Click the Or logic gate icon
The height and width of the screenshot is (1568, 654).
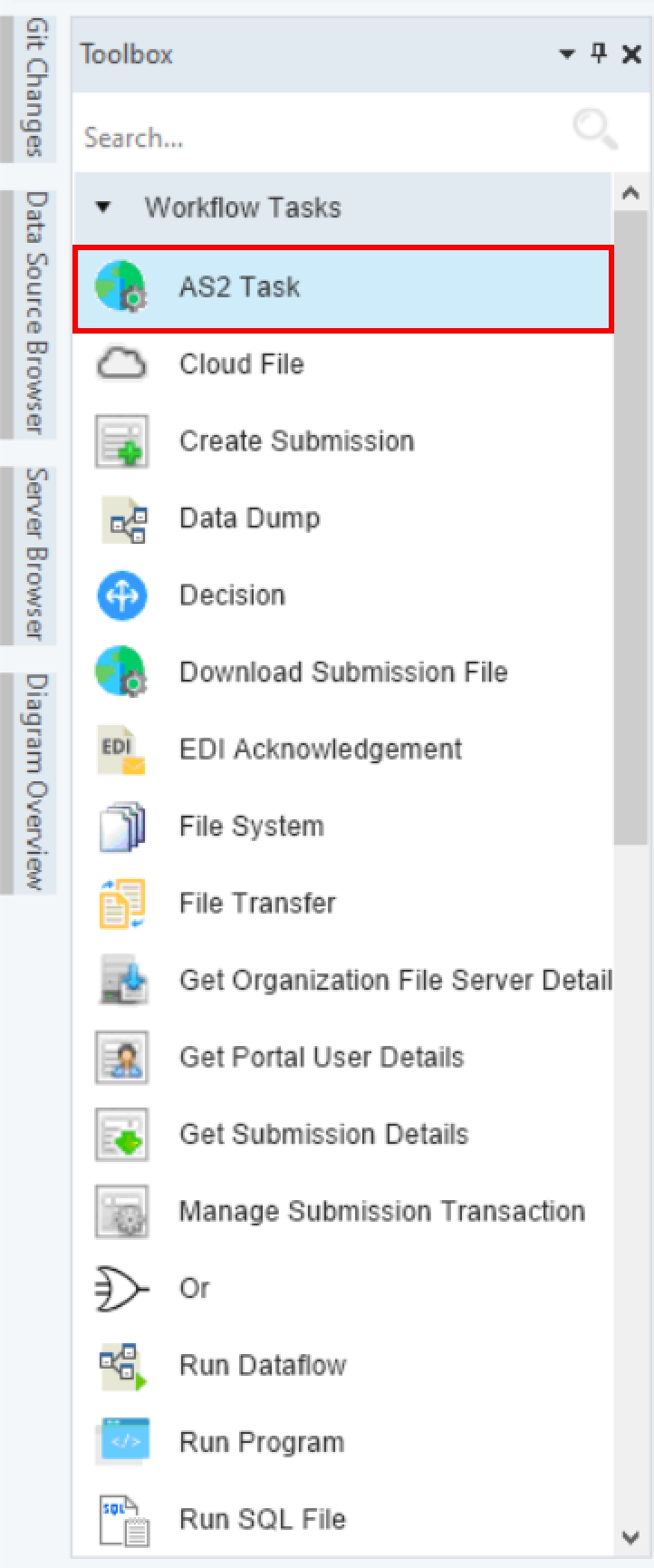tap(121, 1288)
